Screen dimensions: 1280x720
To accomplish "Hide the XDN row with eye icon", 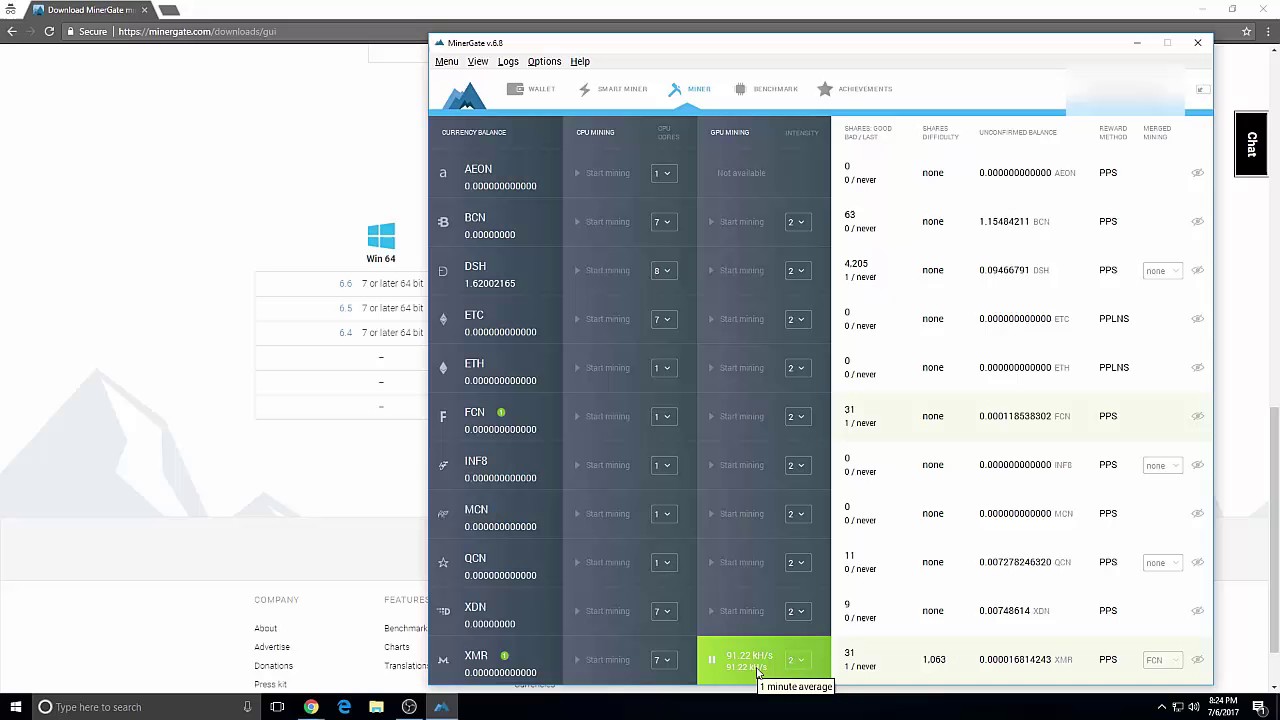I will click(1197, 611).
